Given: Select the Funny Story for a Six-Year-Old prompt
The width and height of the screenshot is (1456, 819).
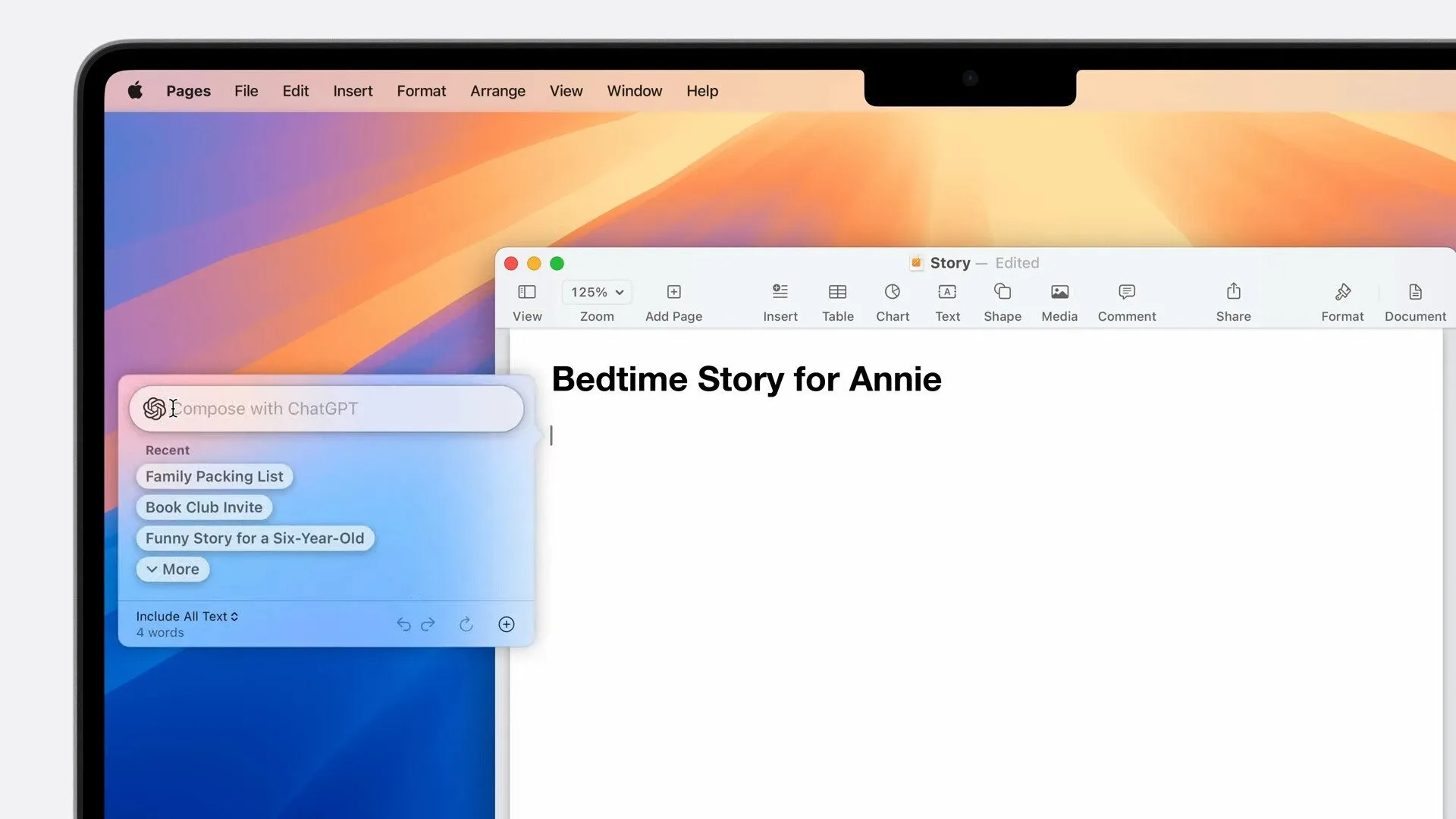Looking at the screenshot, I should [255, 538].
